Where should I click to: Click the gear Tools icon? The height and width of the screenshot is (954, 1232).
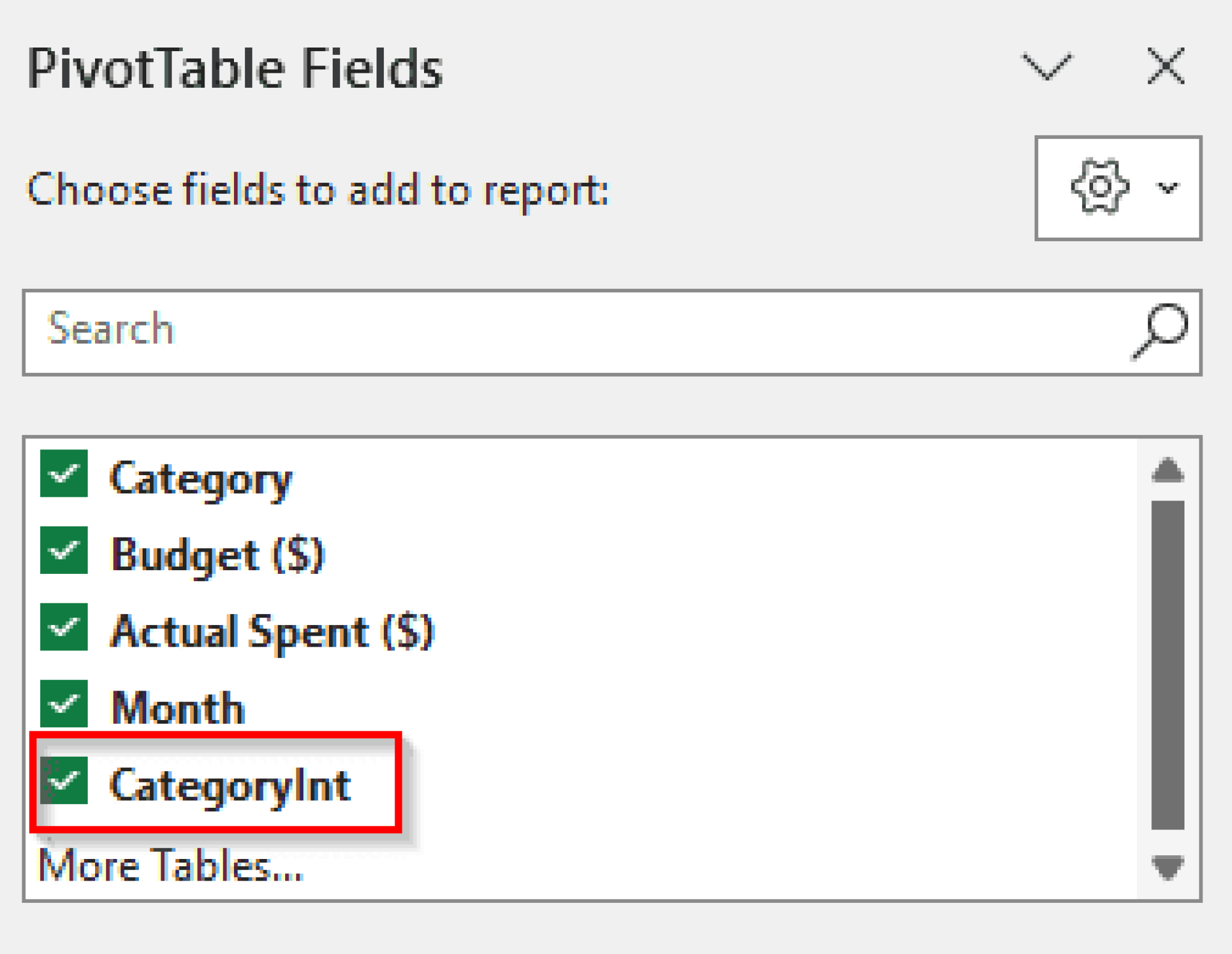[1099, 188]
